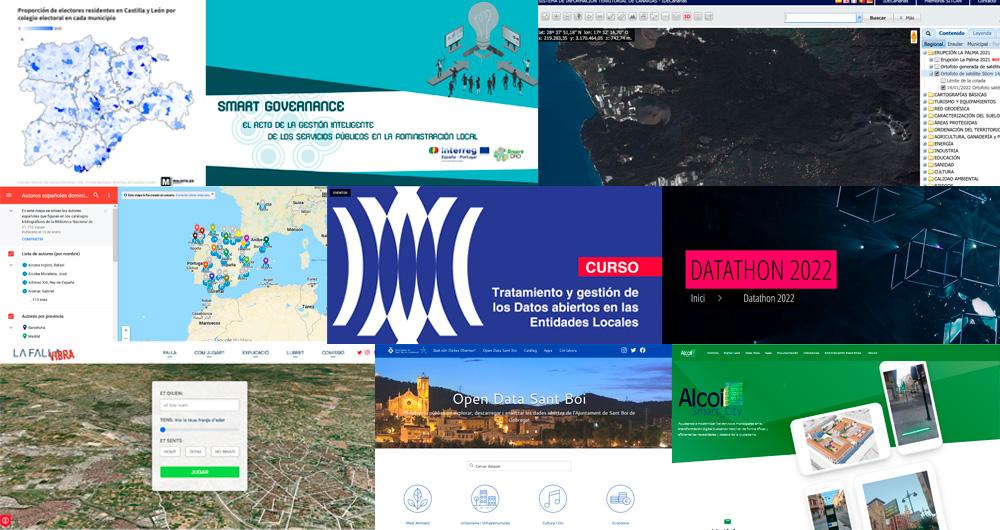Select the Medi Ambient leaf category icon
The width and height of the screenshot is (1000, 530).
pos(418,499)
